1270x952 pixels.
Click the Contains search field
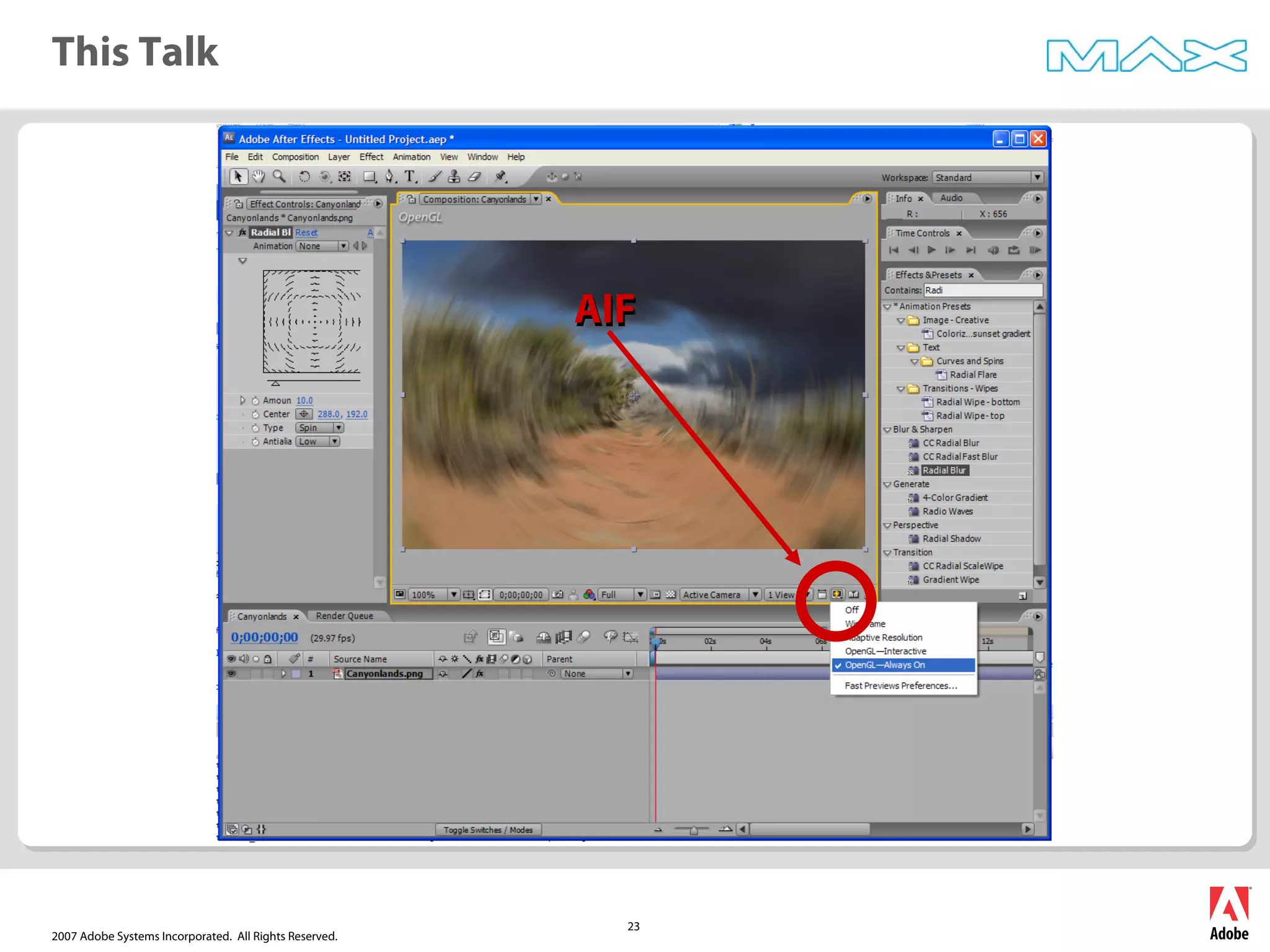pos(983,291)
